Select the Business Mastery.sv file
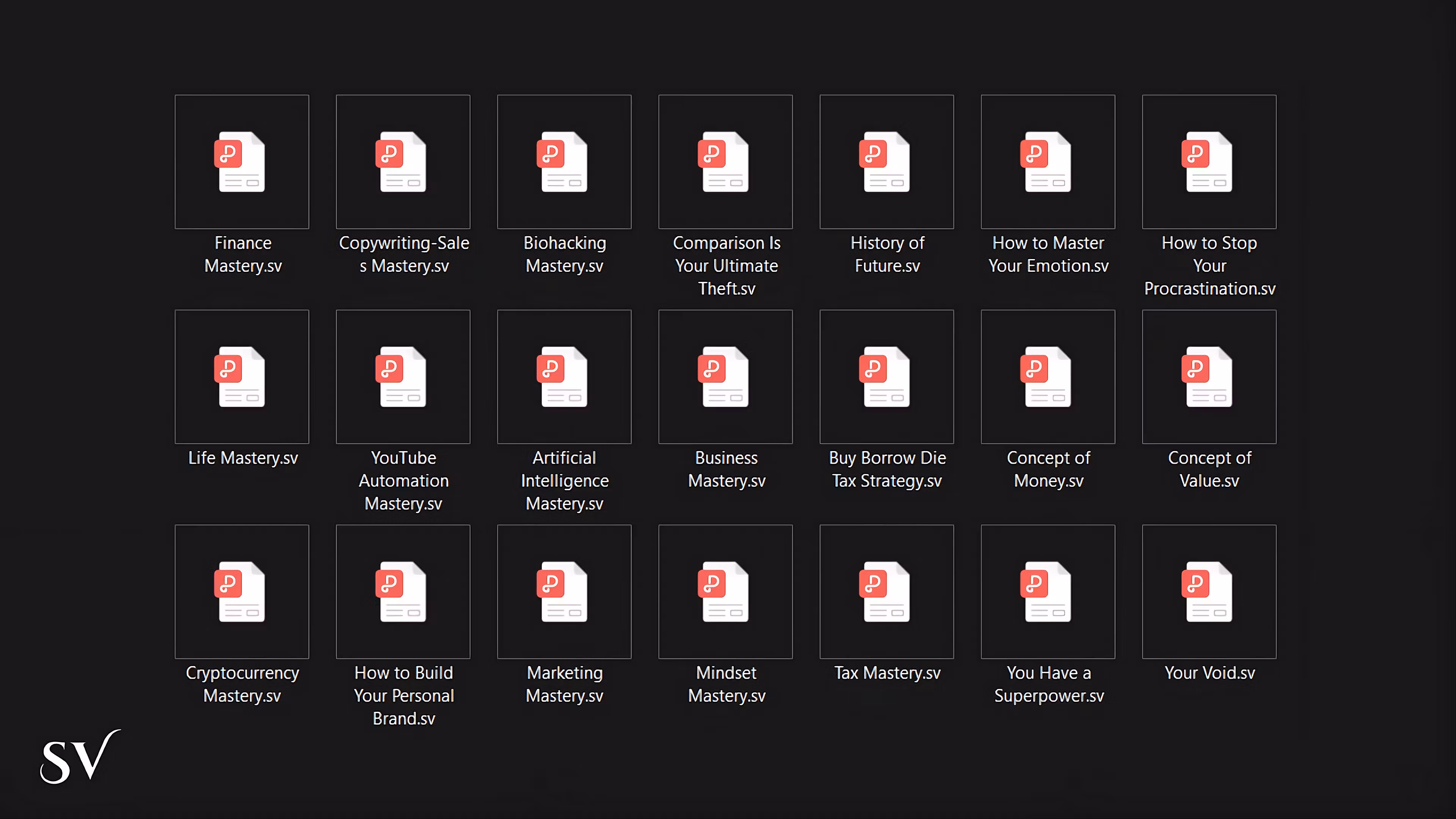1456x819 pixels. click(x=725, y=377)
